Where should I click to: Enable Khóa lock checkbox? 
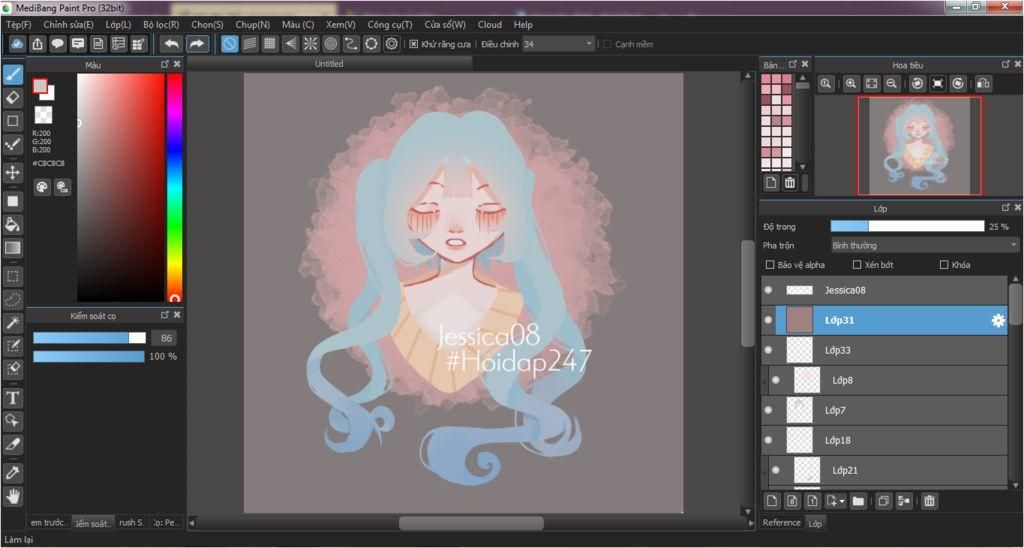coord(944,265)
